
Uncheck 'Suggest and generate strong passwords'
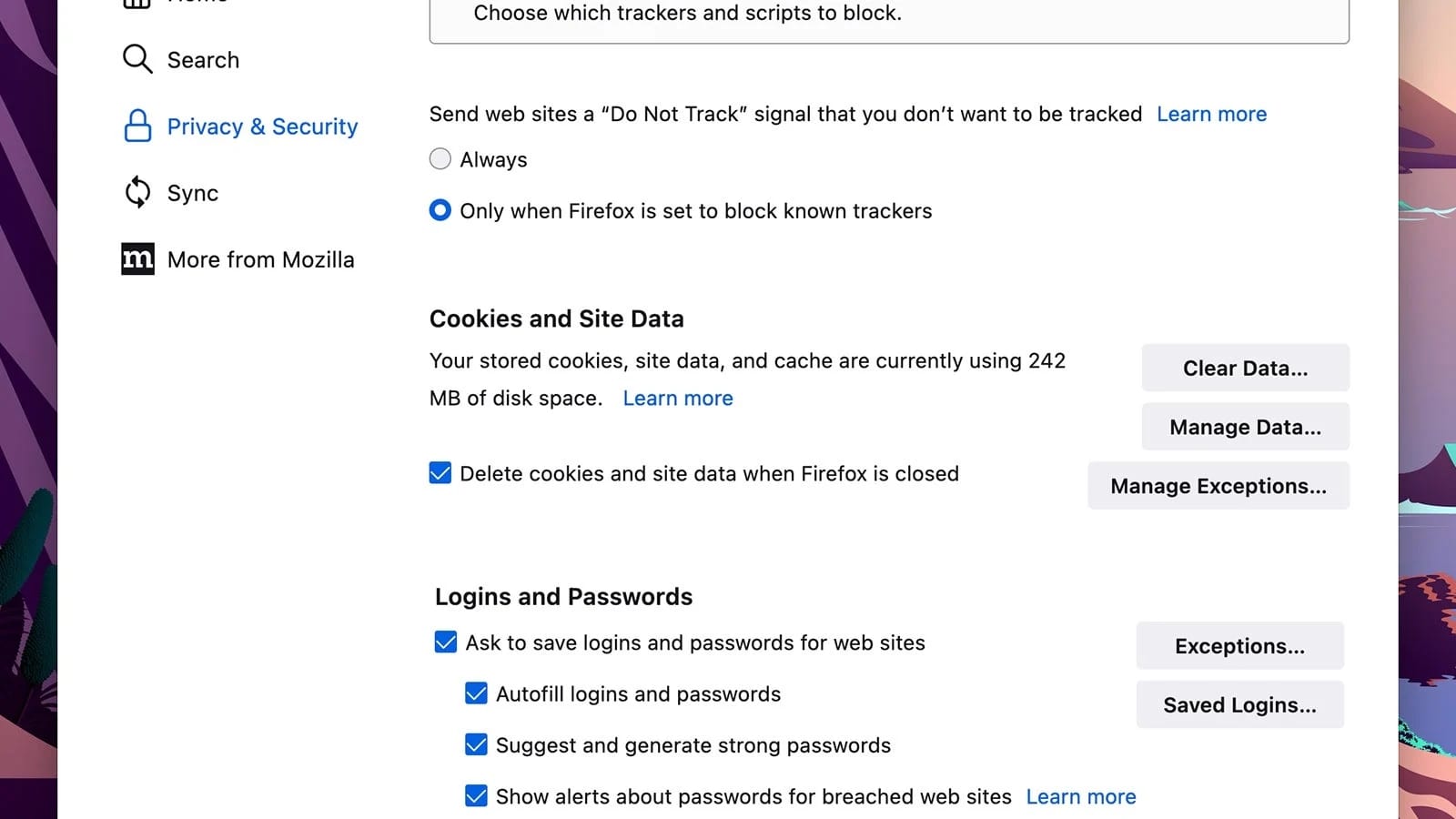(x=476, y=744)
